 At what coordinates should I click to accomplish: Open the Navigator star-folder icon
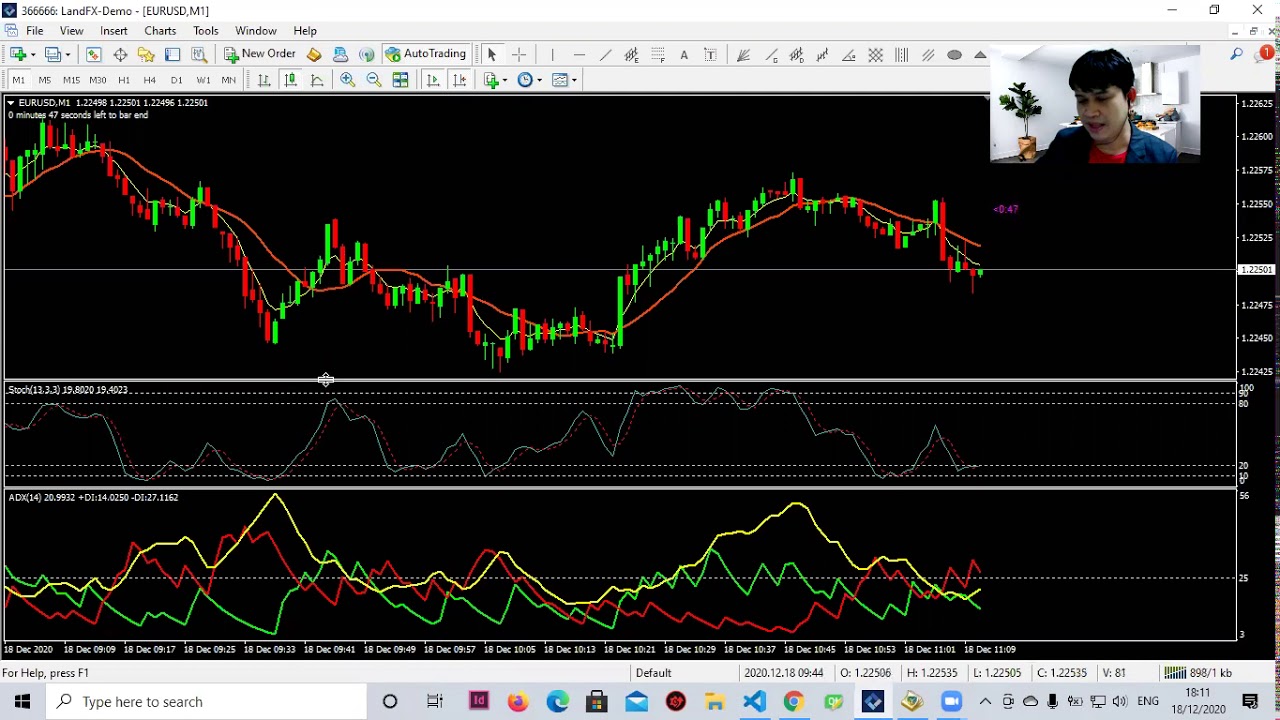[146, 55]
